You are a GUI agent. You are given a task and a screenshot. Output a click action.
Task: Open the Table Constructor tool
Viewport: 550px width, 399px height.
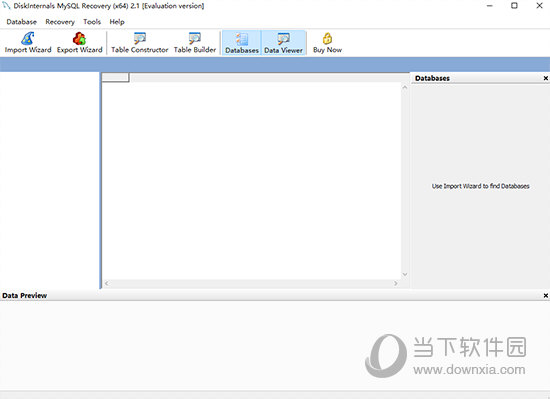click(140, 43)
